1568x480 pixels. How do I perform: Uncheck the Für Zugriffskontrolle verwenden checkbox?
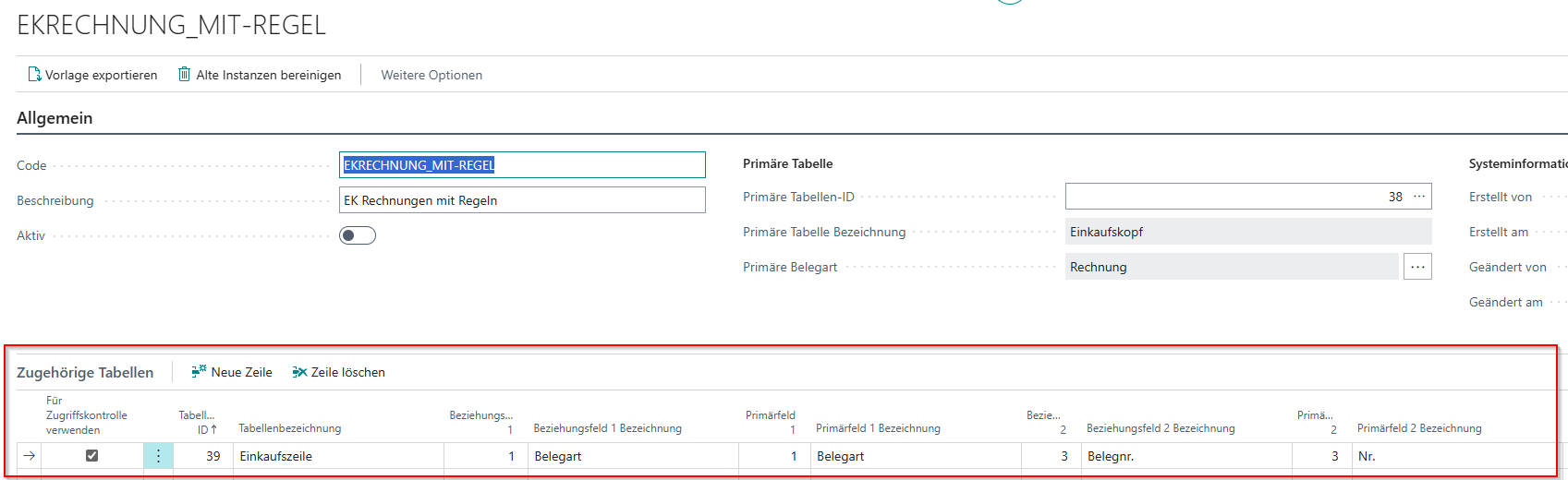pyautogui.click(x=91, y=455)
